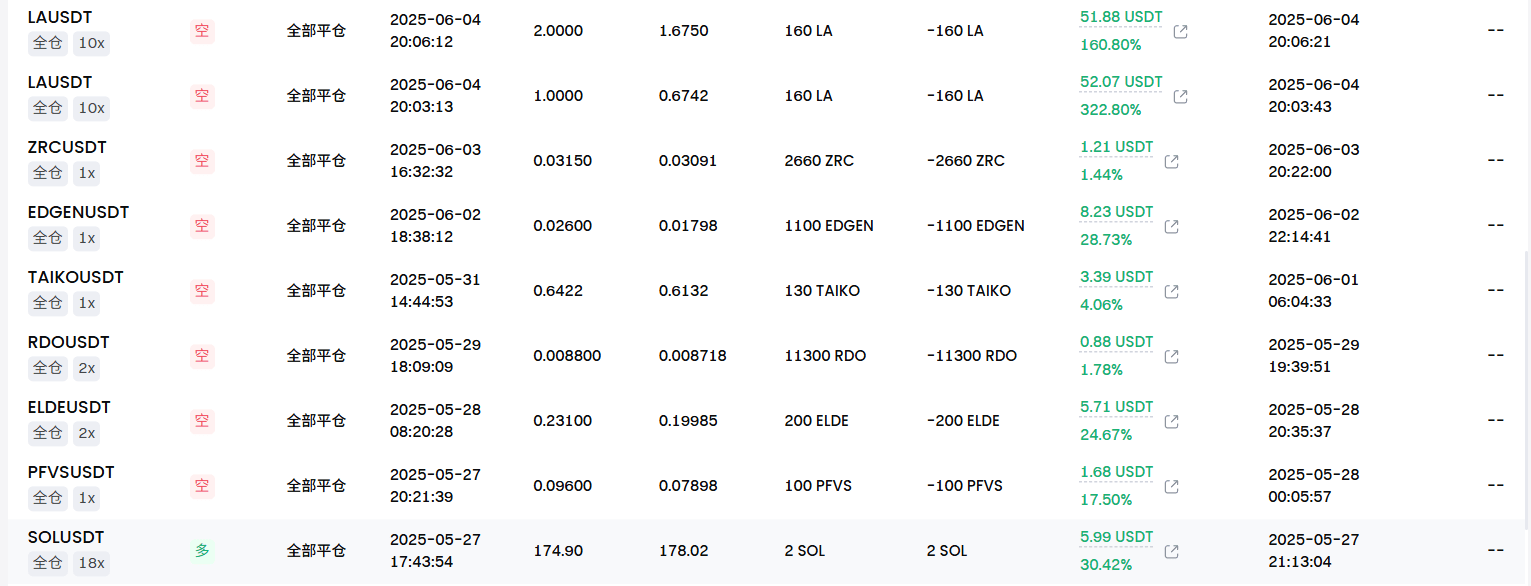The image size is (1531, 586).
Task: Click the 全仓 tag under TAIKOUSDT
Action: (48, 303)
